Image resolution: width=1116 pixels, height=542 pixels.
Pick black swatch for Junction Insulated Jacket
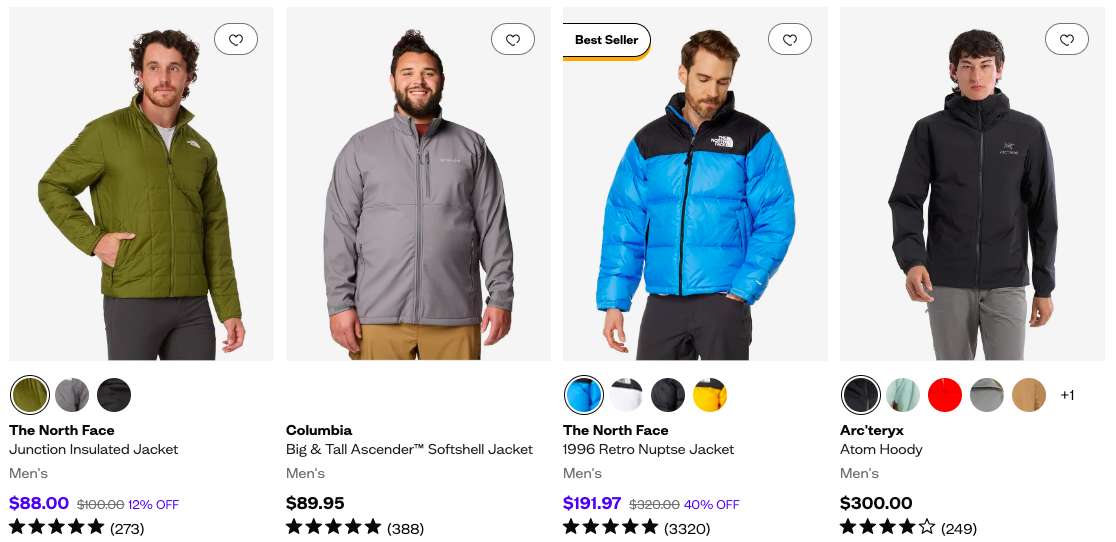(x=114, y=395)
